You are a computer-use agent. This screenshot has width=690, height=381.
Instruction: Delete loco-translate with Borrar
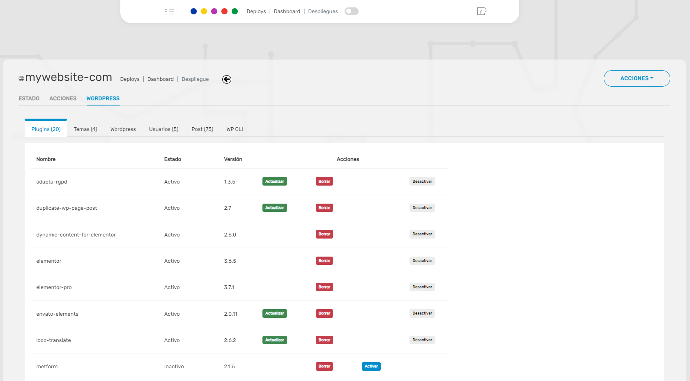coord(324,340)
